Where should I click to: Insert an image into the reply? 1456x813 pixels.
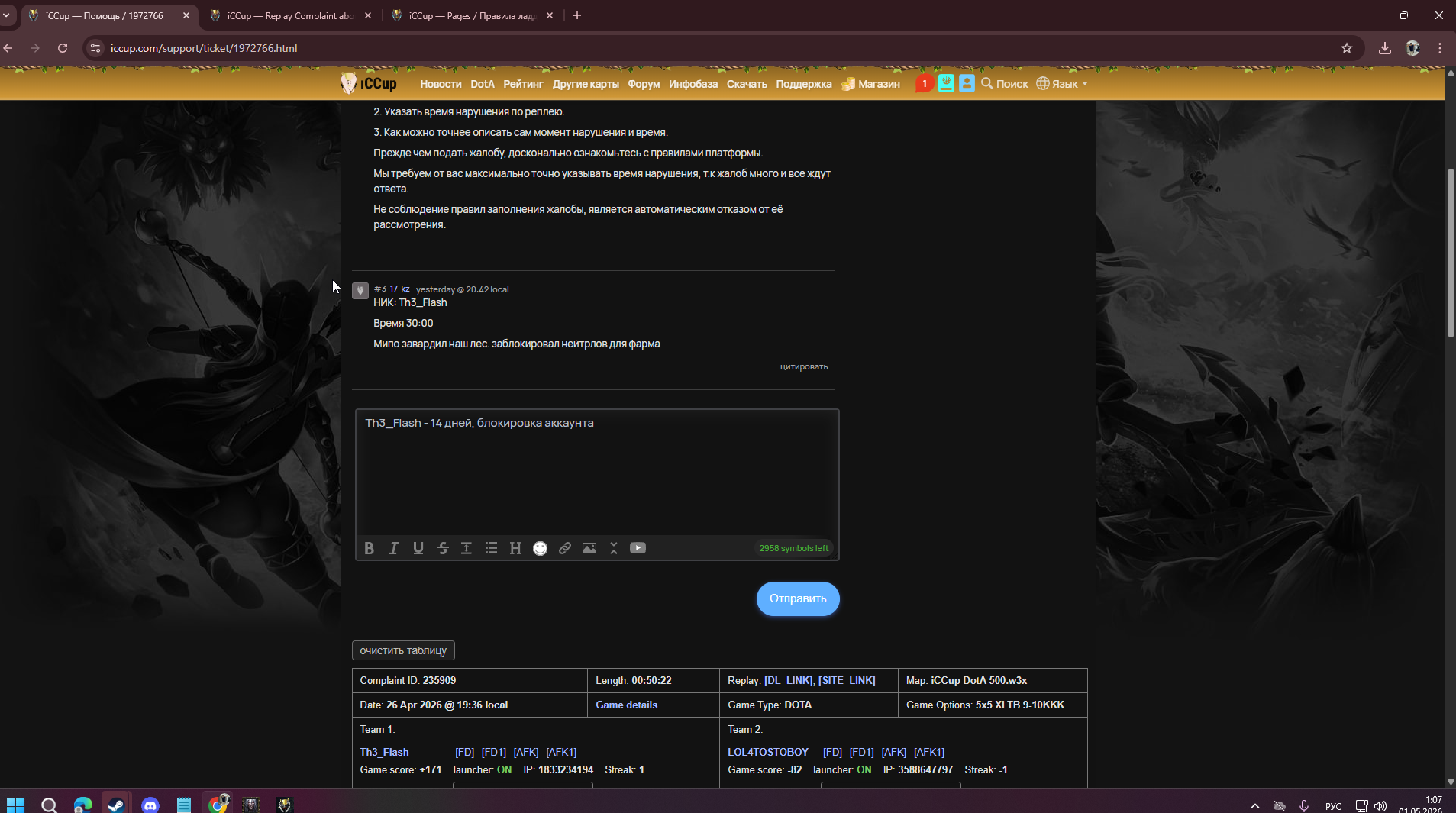(x=589, y=548)
